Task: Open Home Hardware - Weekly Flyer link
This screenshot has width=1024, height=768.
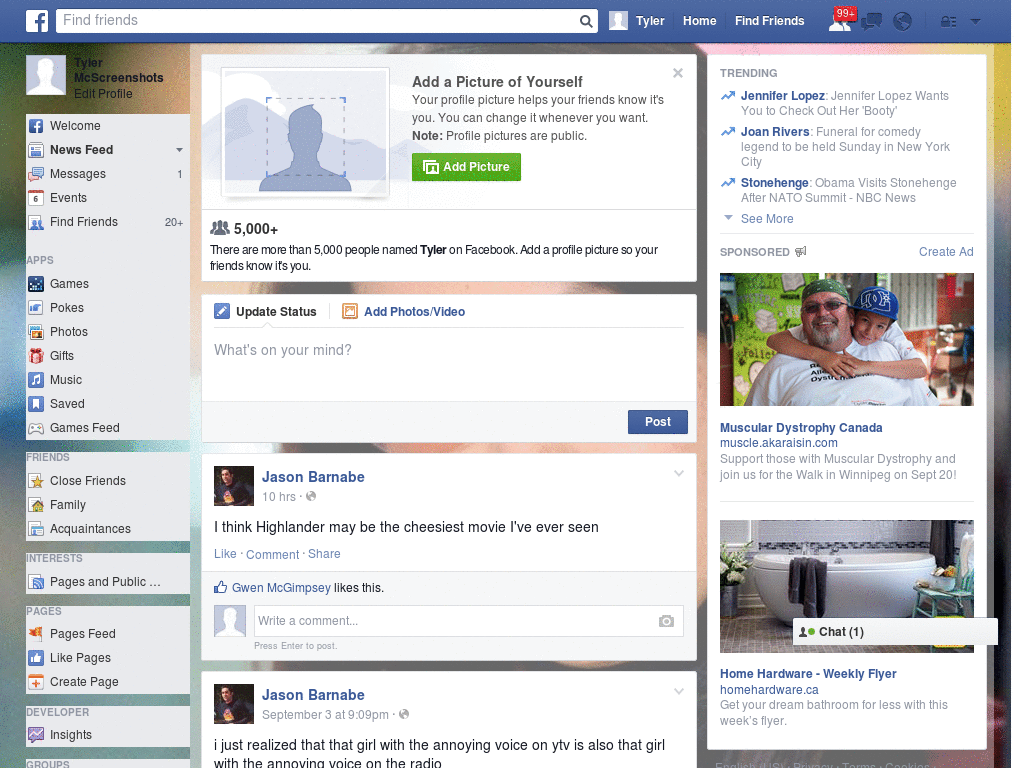Action: [x=808, y=674]
